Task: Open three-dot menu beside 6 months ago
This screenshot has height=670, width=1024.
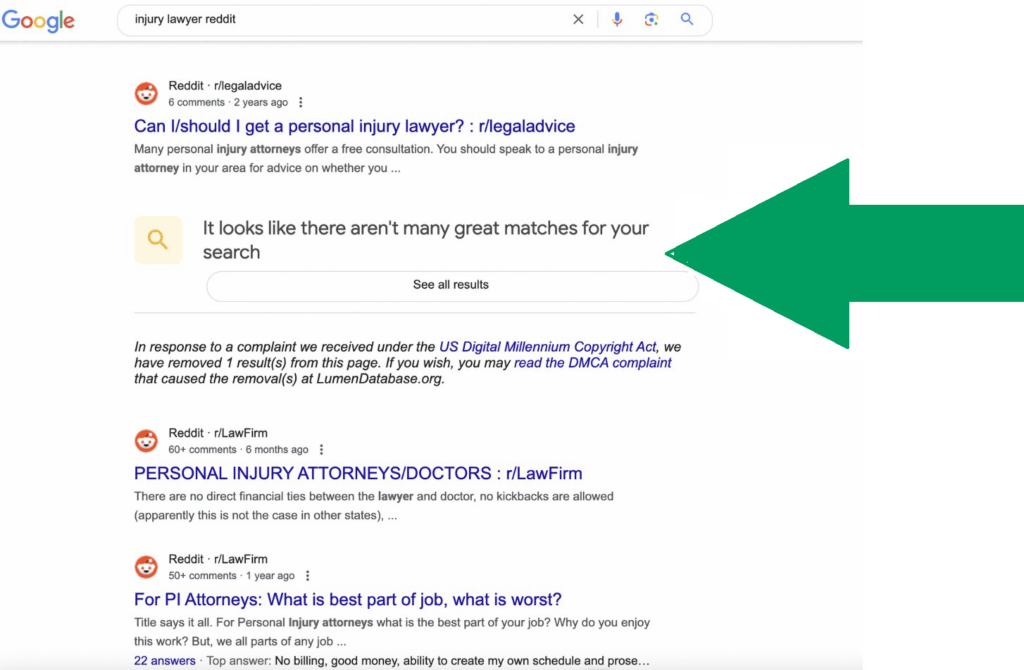Action: point(321,450)
